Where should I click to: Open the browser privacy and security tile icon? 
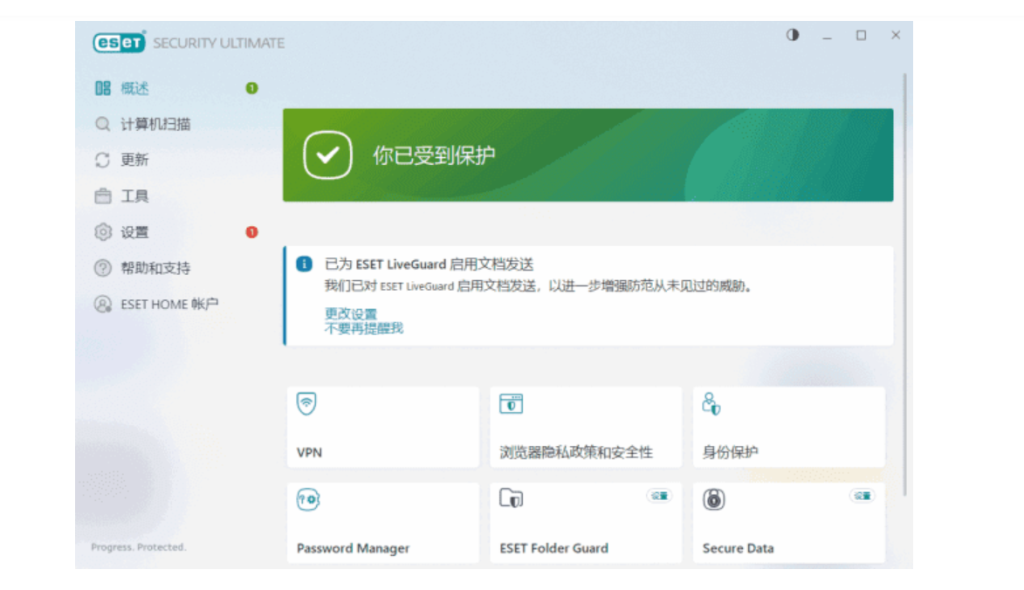[511, 404]
